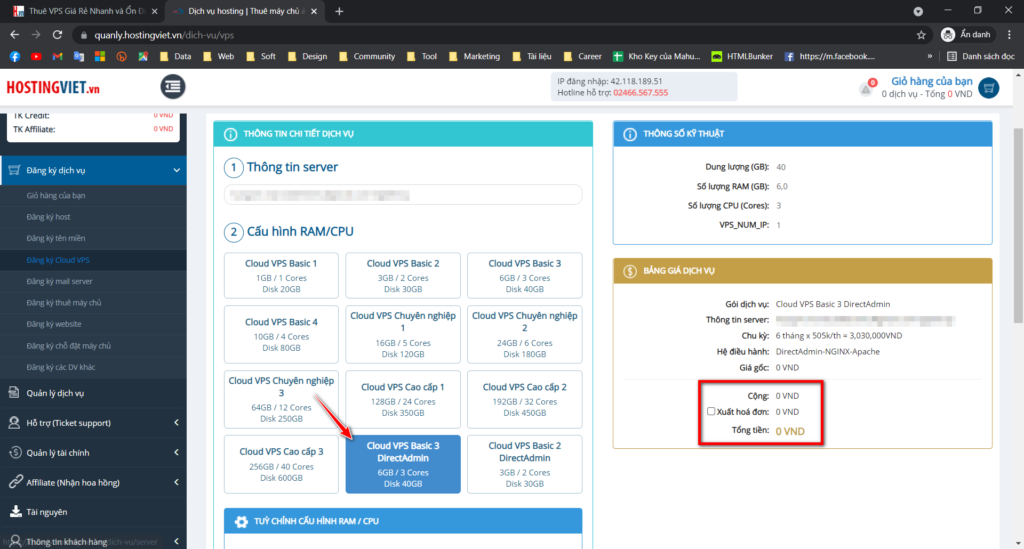This screenshot has width=1024, height=549.
Task: Open the shopping cart icon
Action: [989, 87]
